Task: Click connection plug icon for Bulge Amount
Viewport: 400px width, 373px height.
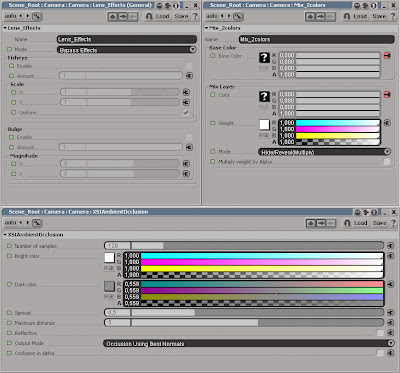Action: 189,147
